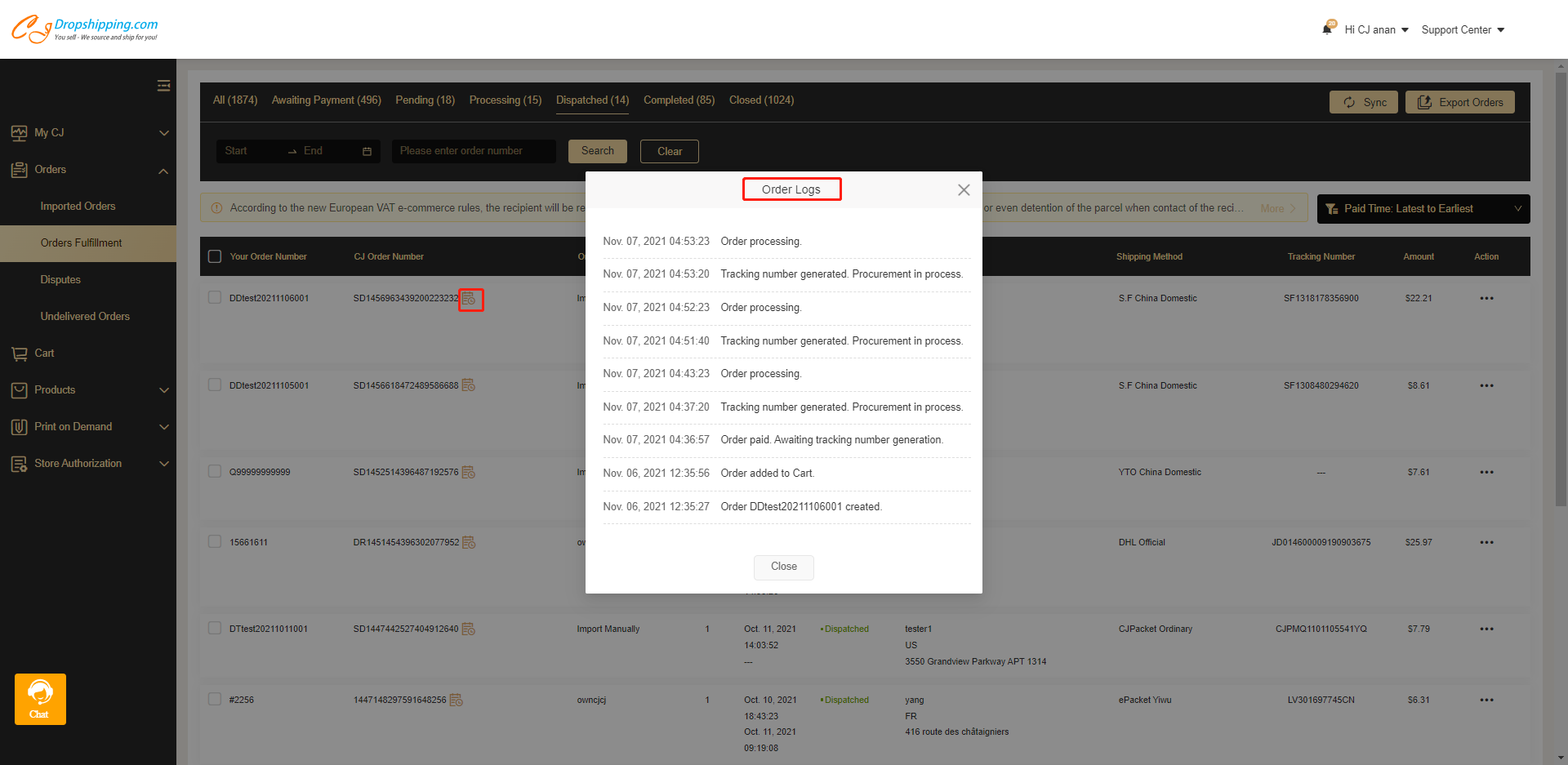Select checkbox for order DTtest20211011001
This screenshot has width=1568, height=765.
(x=215, y=629)
